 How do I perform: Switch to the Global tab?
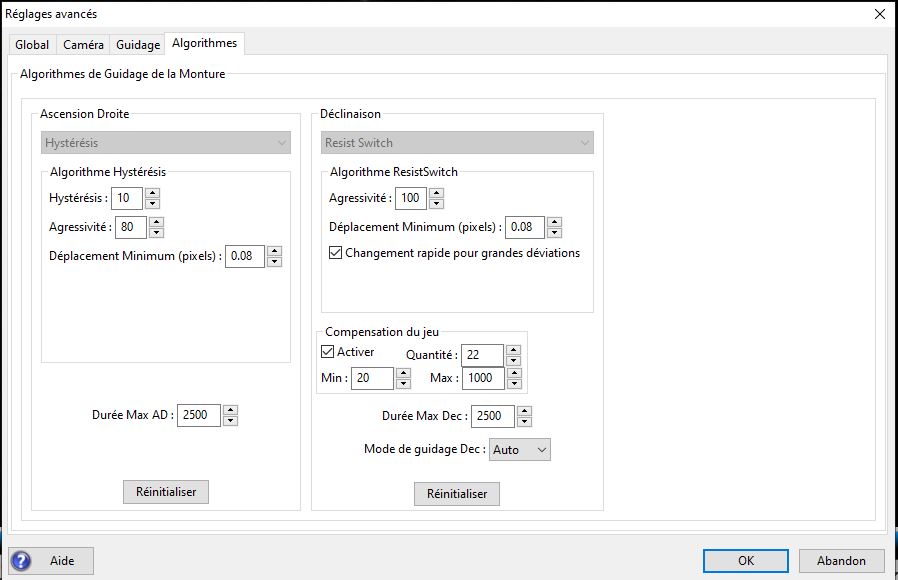32,45
